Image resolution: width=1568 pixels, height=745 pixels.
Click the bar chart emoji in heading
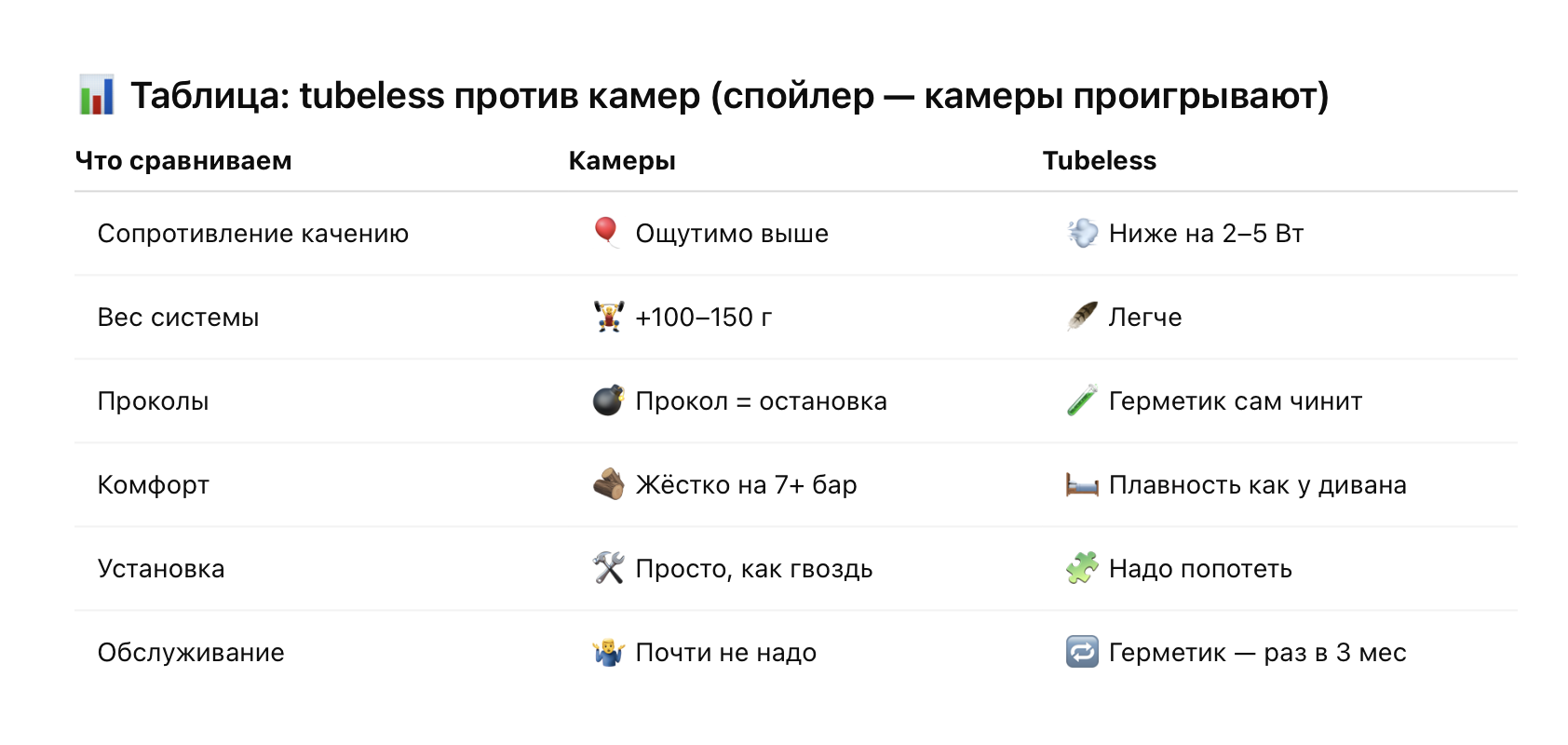97,95
